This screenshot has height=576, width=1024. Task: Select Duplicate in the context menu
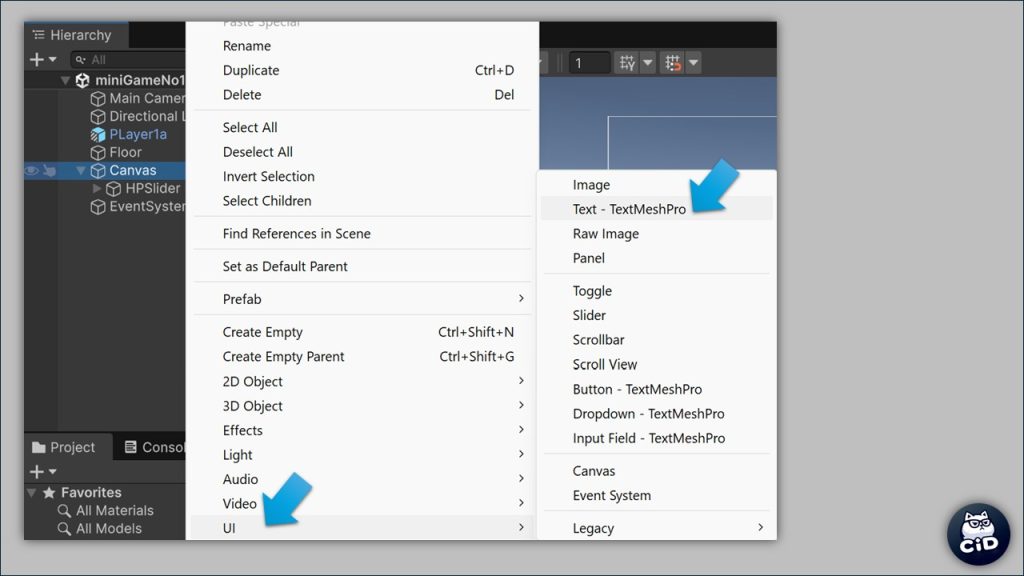click(x=251, y=71)
